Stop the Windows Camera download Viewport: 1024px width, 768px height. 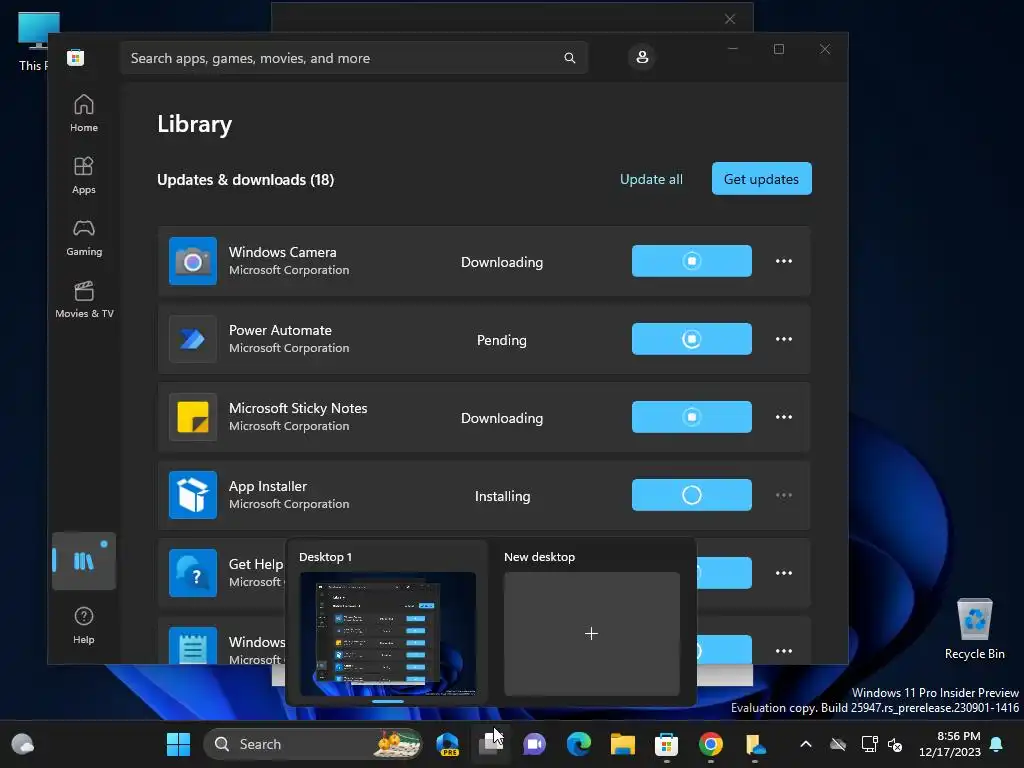pos(692,261)
